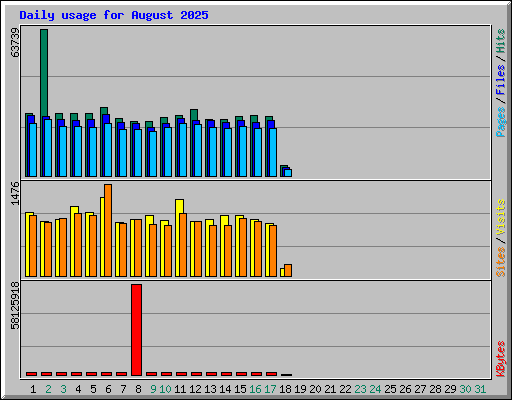Click the orange Sites legend label
Screen dimensions: 512x400
(500, 262)
